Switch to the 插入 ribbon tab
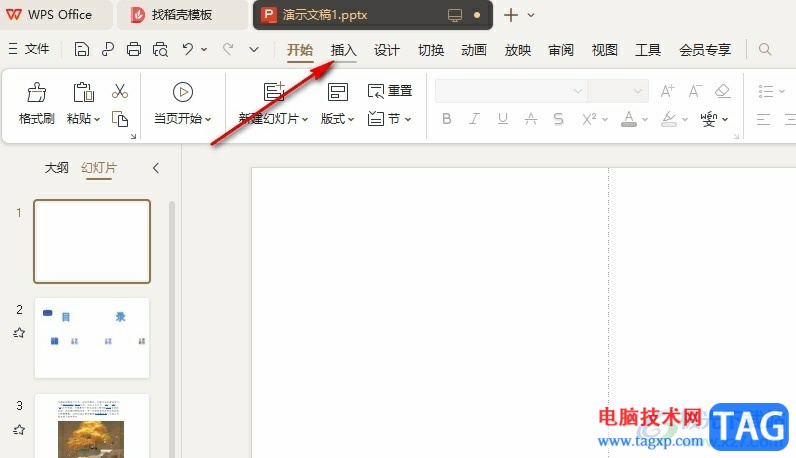 click(x=344, y=50)
